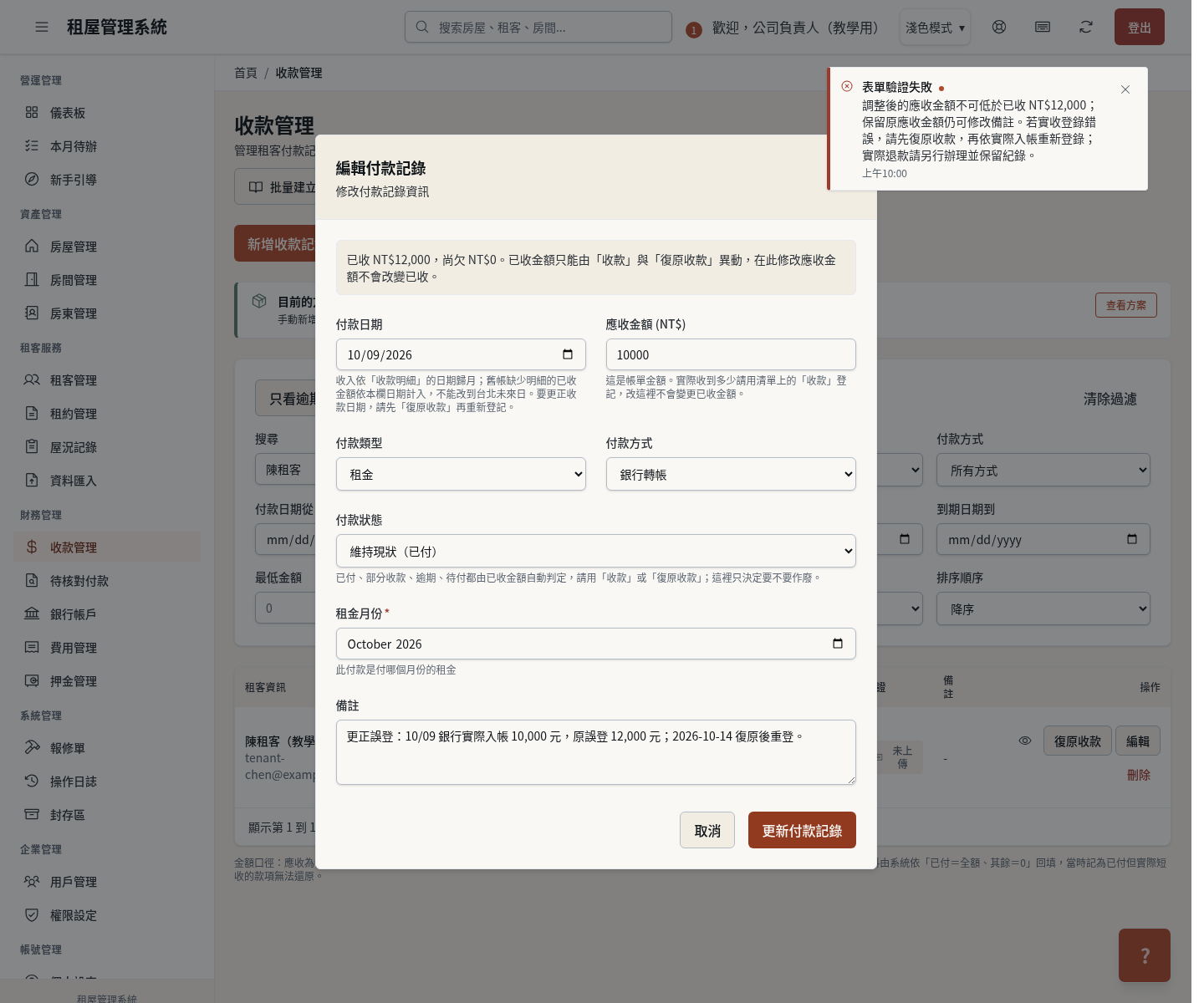Viewport: 1204px width, 1003px height.
Task: Open 待核對付款 sidebar item
Action: pyautogui.click(x=107, y=581)
